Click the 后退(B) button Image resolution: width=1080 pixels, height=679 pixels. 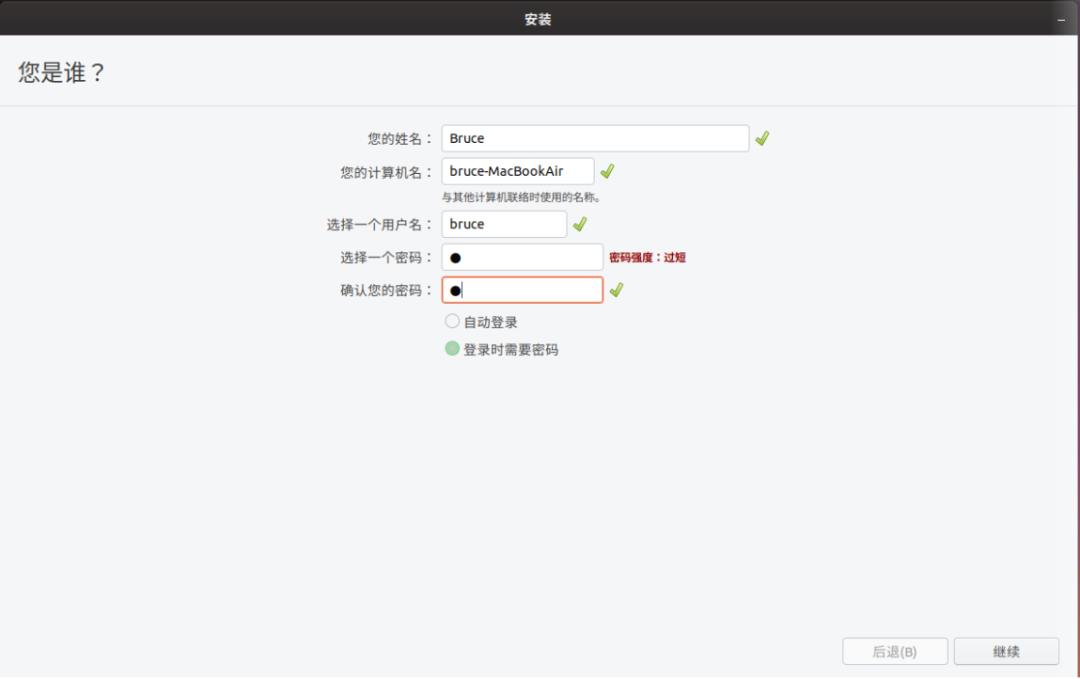point(893,651)
